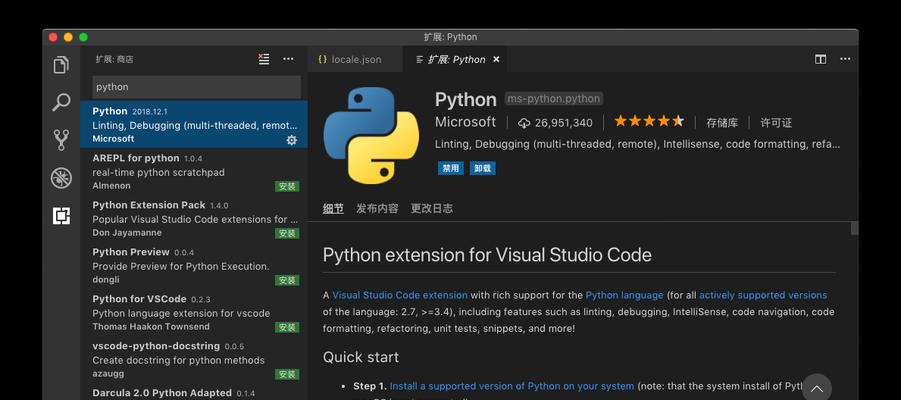Select Python for VSCode list entry
The height and width of the screenshot is (400, 901).
(x=194, y=313)
